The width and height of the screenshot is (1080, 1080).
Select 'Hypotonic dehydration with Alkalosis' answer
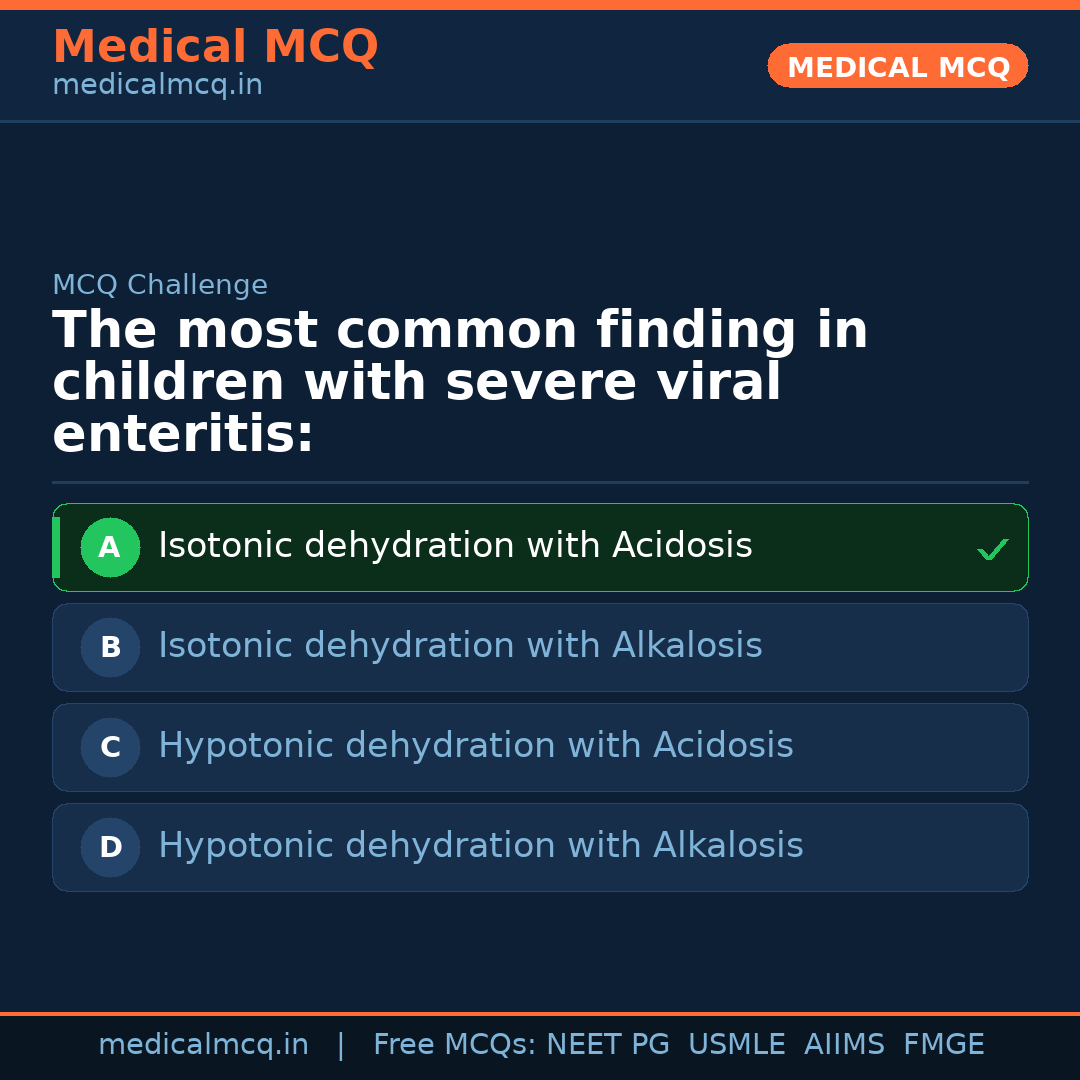[x=480, y=846]
